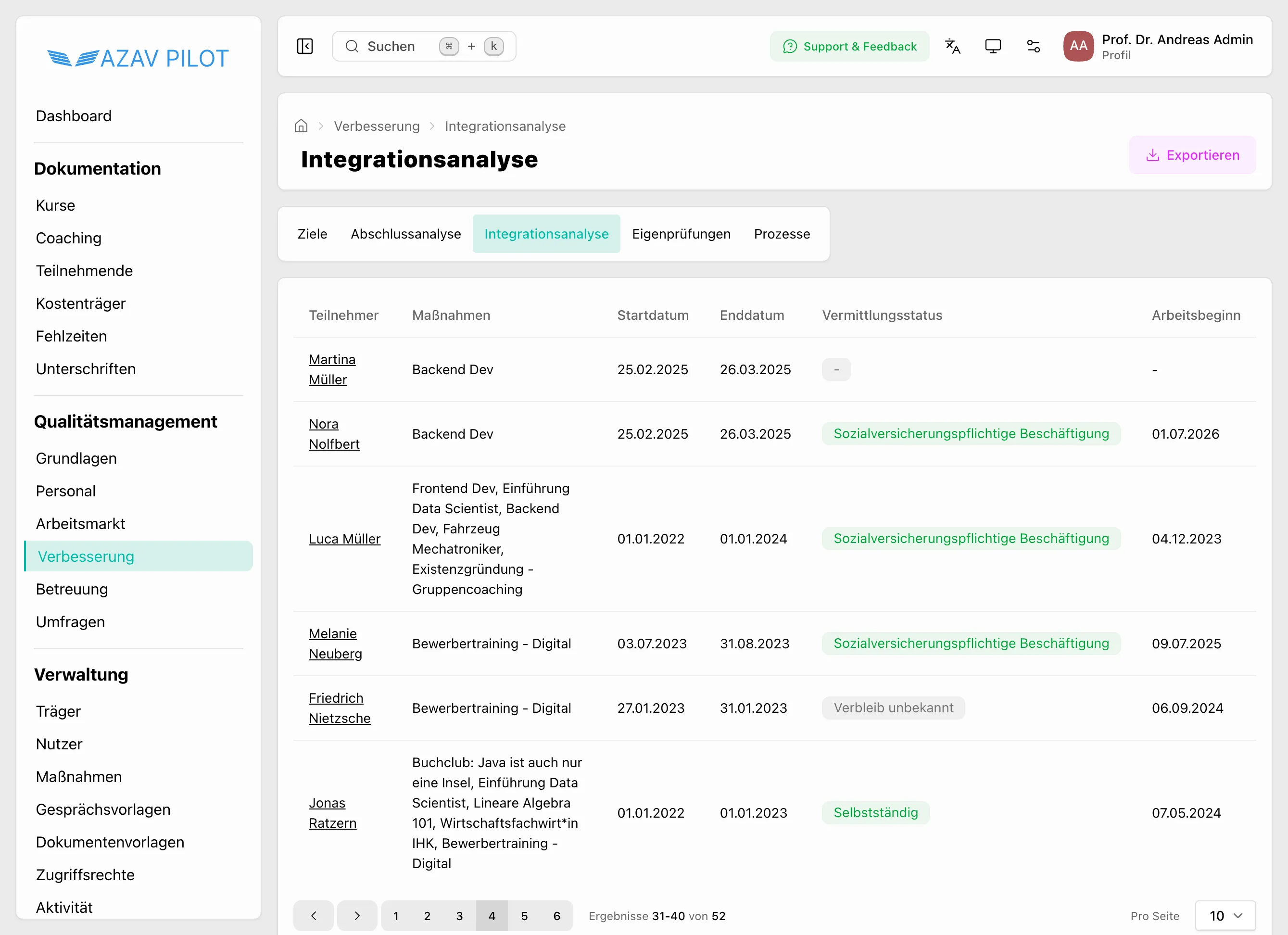Open Träger in the sidebar
1288x935 pixels.
pos(59,711)
